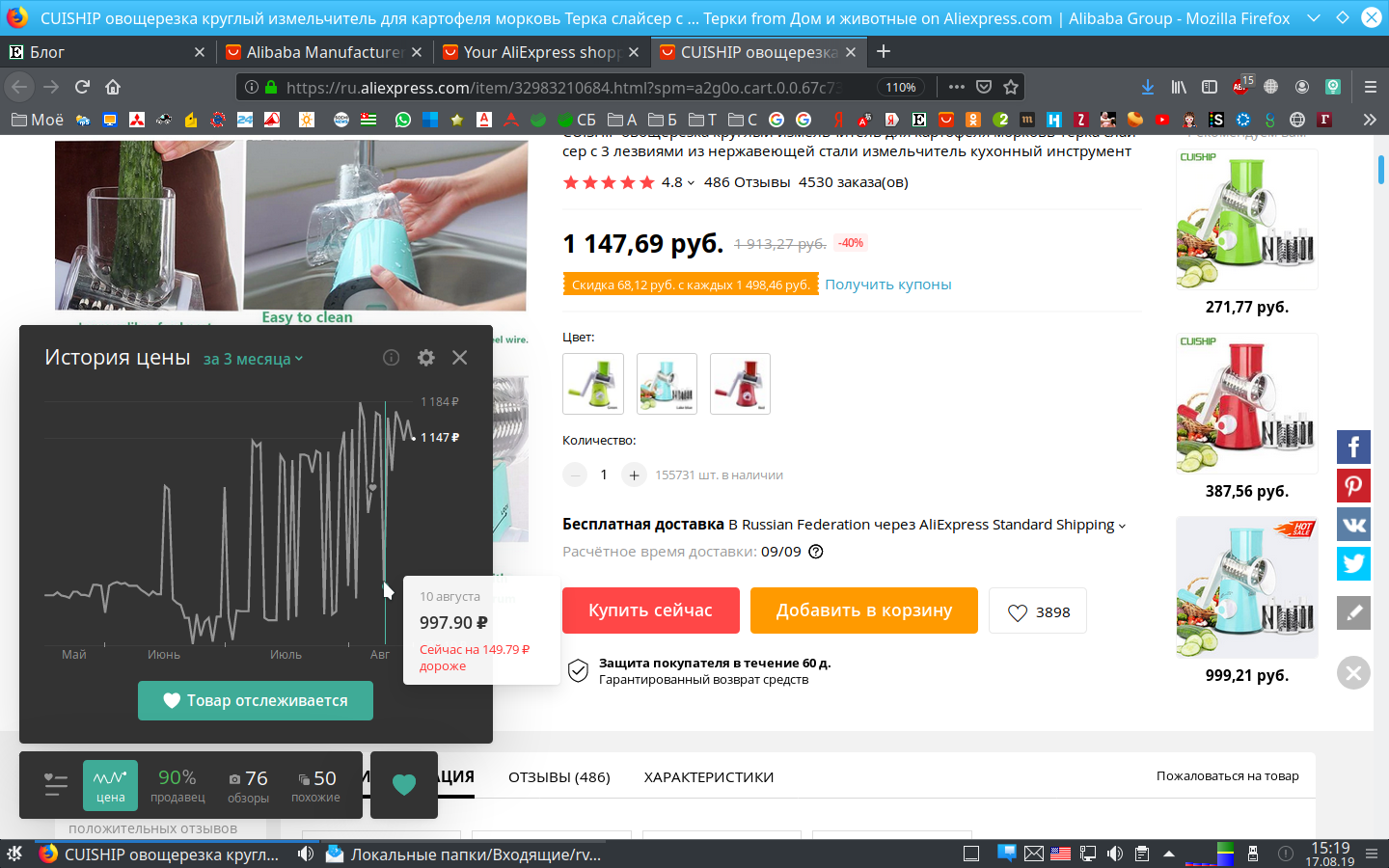Add item to wishlist with 3898 heart

tap(1038, 611)
